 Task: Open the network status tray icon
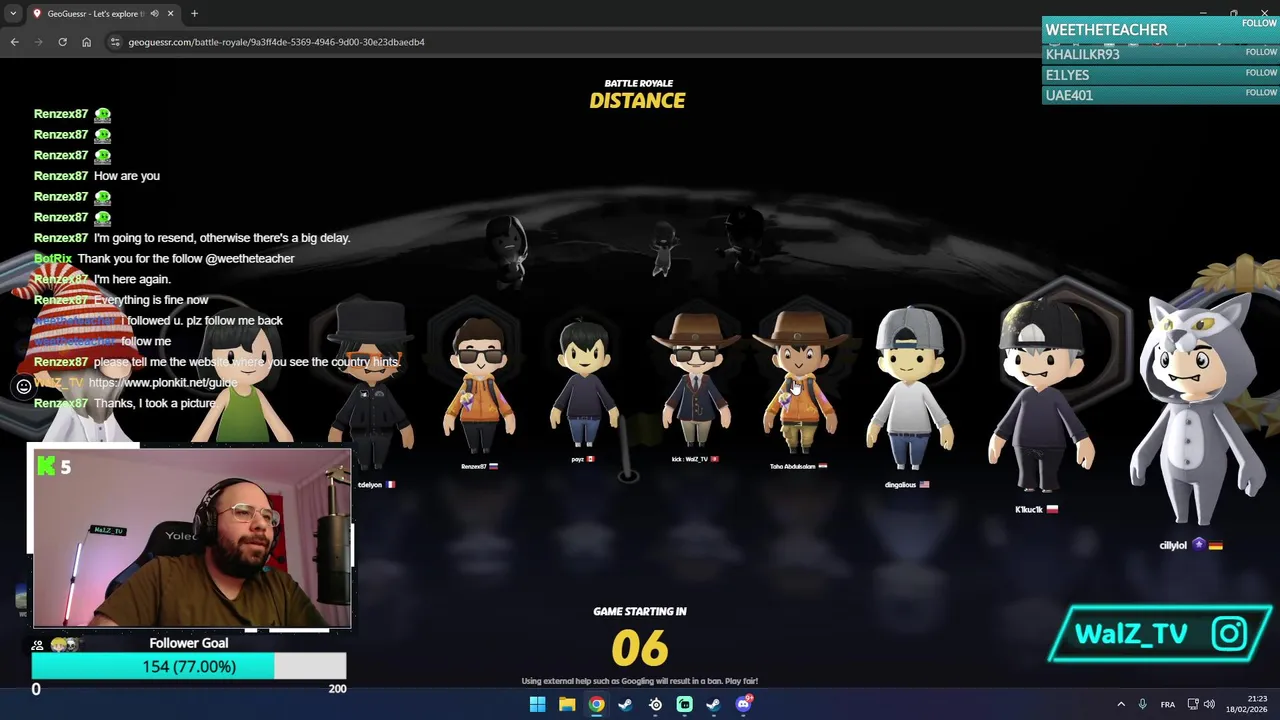pos(1193,704)
